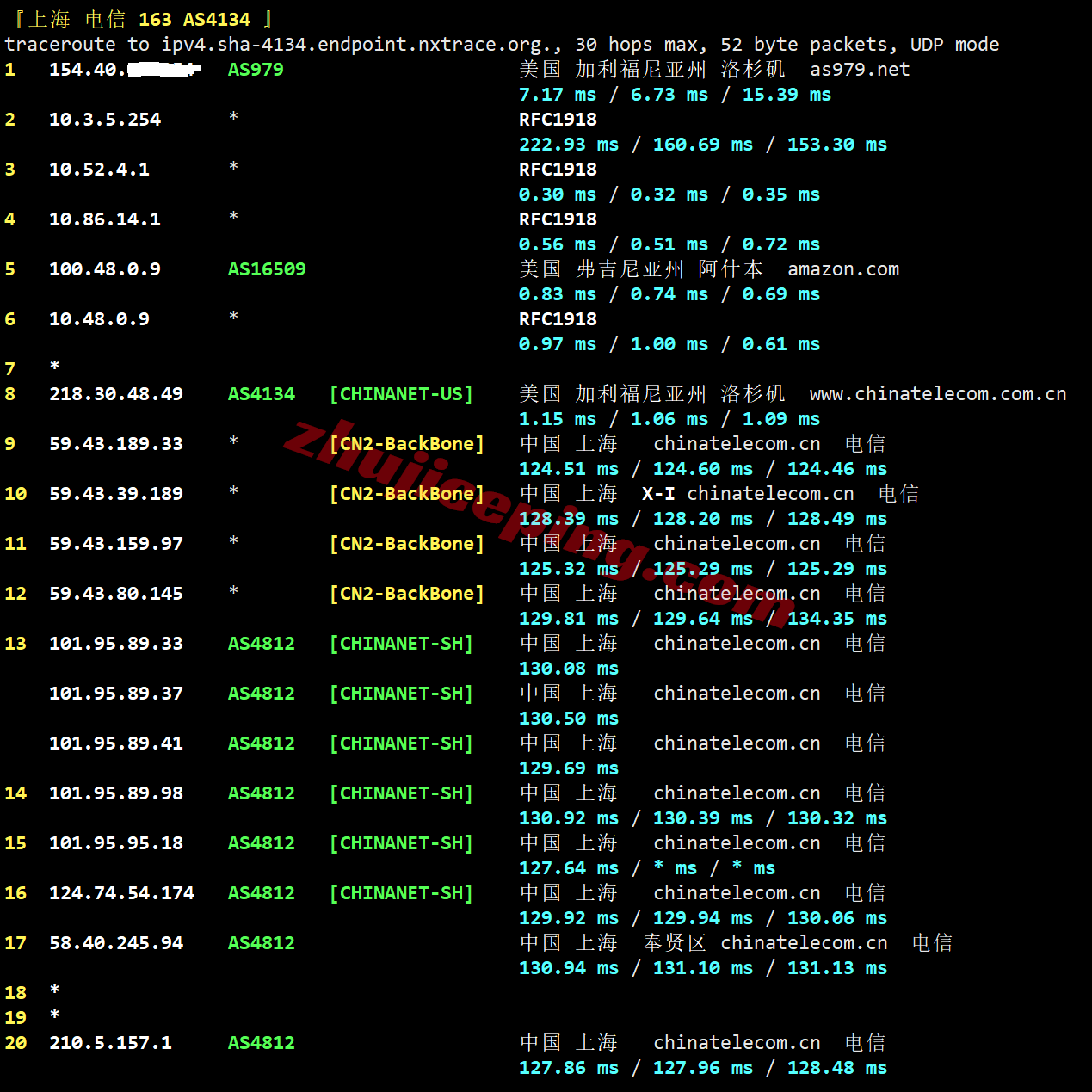Select IP address 59.43.39.189
The height and width of the screenshot is (1092, 1092).
click(x=116, y=494)
